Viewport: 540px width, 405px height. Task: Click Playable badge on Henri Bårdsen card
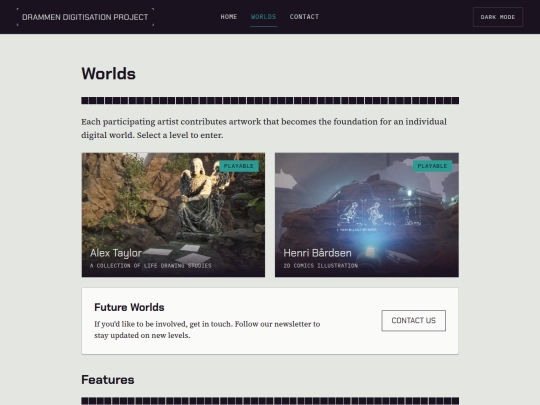pyautogui.click(x=432, y=166)
